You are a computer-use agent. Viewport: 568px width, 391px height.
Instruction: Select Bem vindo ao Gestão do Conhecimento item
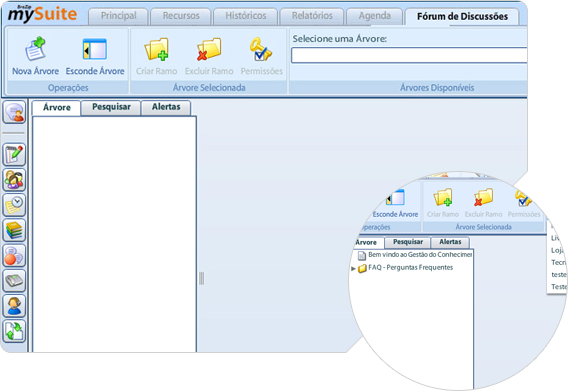click(x=420, y=255)
